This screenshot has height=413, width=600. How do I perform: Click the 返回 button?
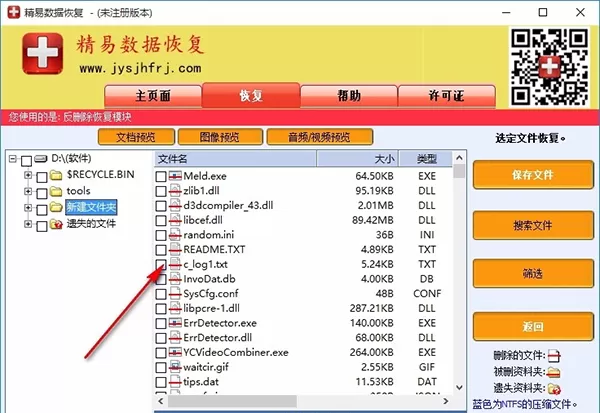pyautogui.click(x=533, y=326)
